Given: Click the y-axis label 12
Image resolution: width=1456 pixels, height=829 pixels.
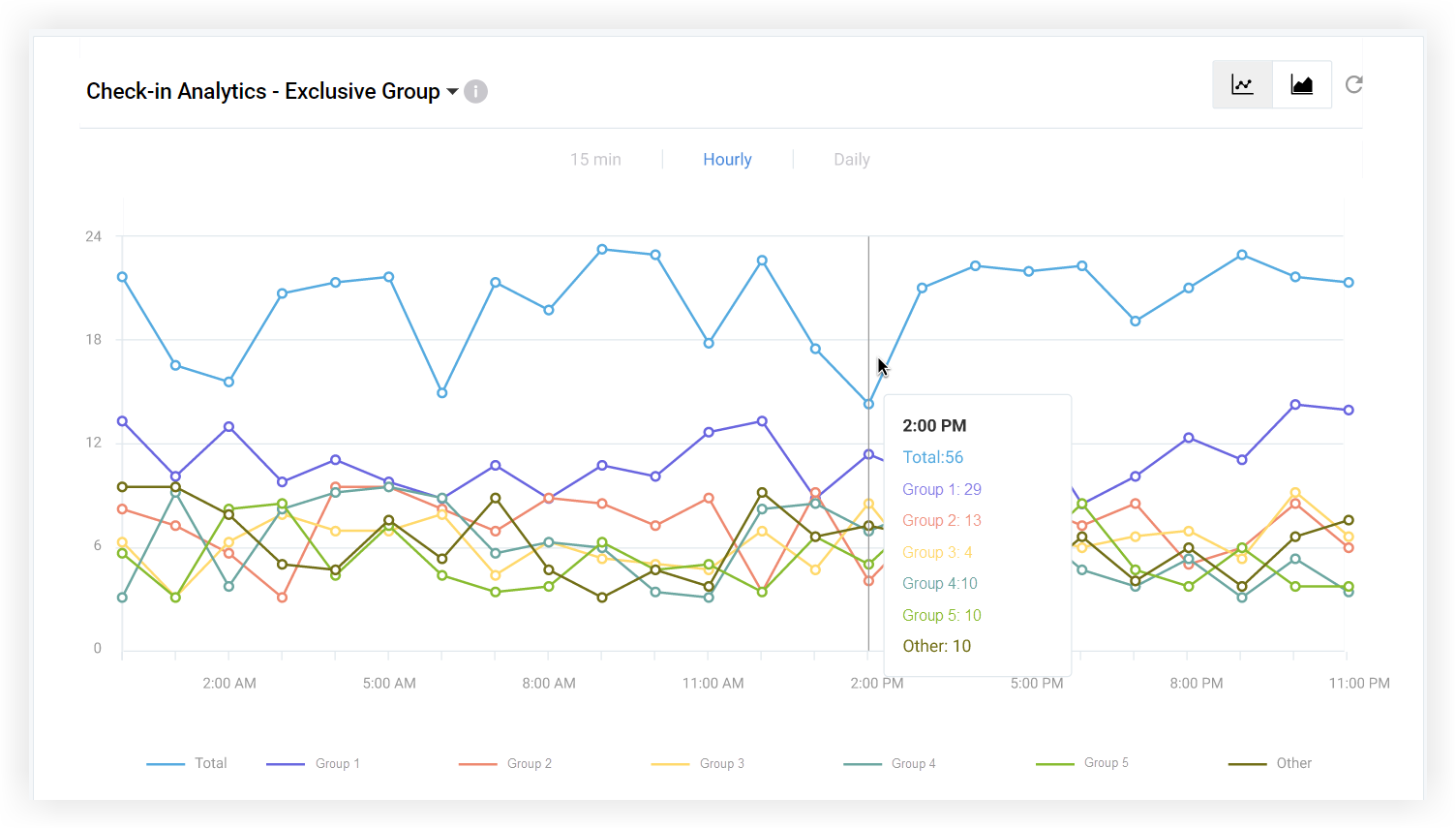Looking at the screenshot, I should 93,443.
